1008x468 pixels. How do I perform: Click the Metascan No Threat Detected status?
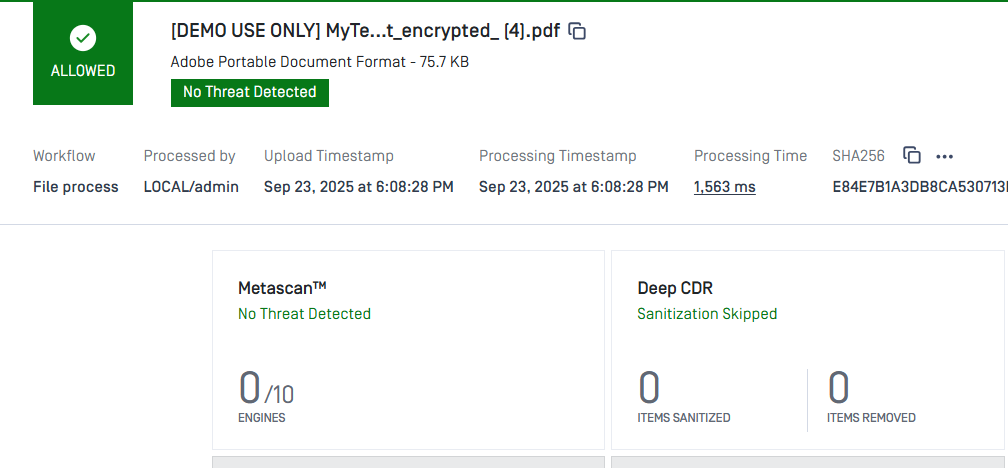(304, 314)
